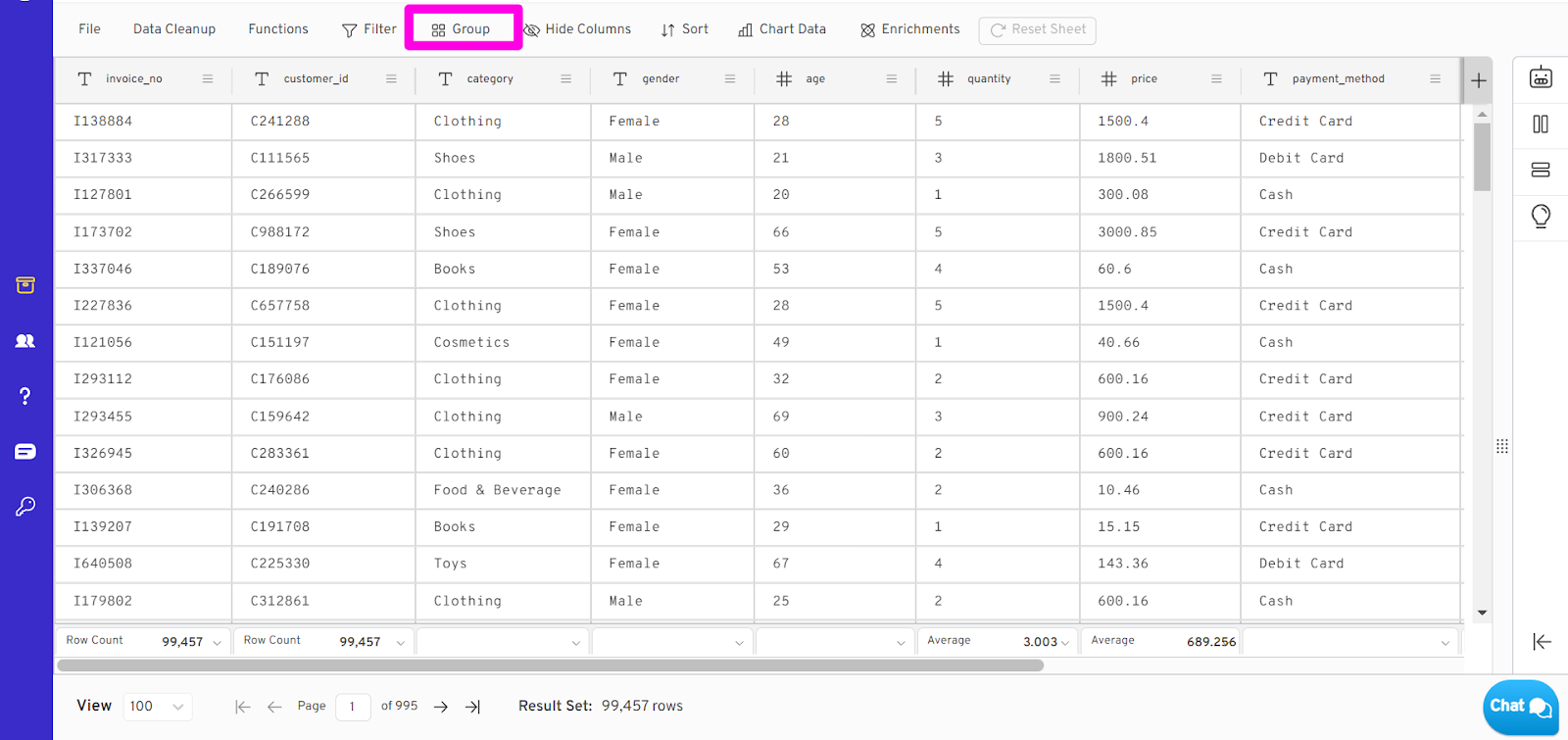Select price Average value 689.256
1568x740 pixels.
click(1211, 642)
